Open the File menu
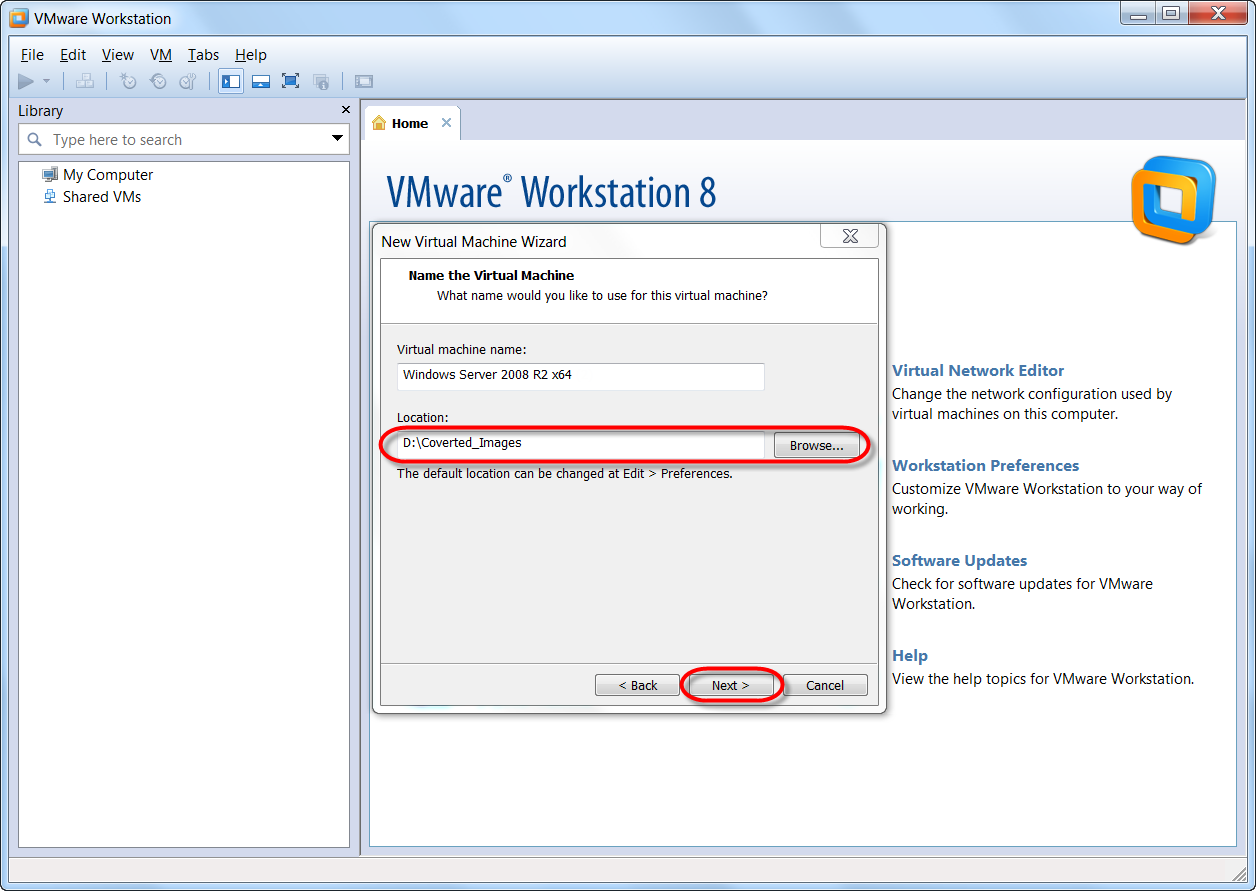1256x891 pixels. pos(32,55)
